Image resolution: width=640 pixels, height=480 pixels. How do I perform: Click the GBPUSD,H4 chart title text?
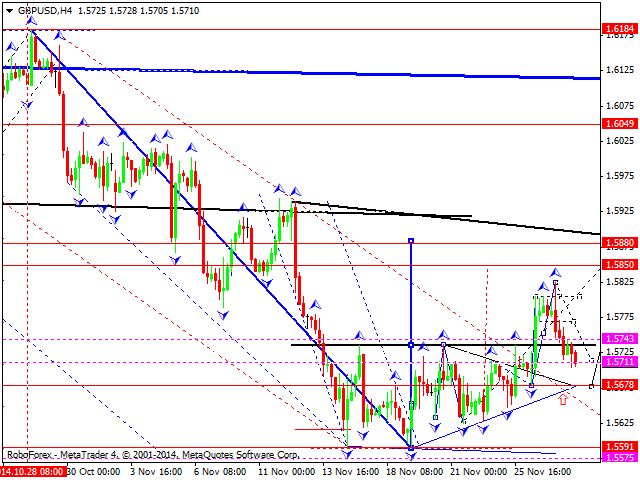click(45, 11)
